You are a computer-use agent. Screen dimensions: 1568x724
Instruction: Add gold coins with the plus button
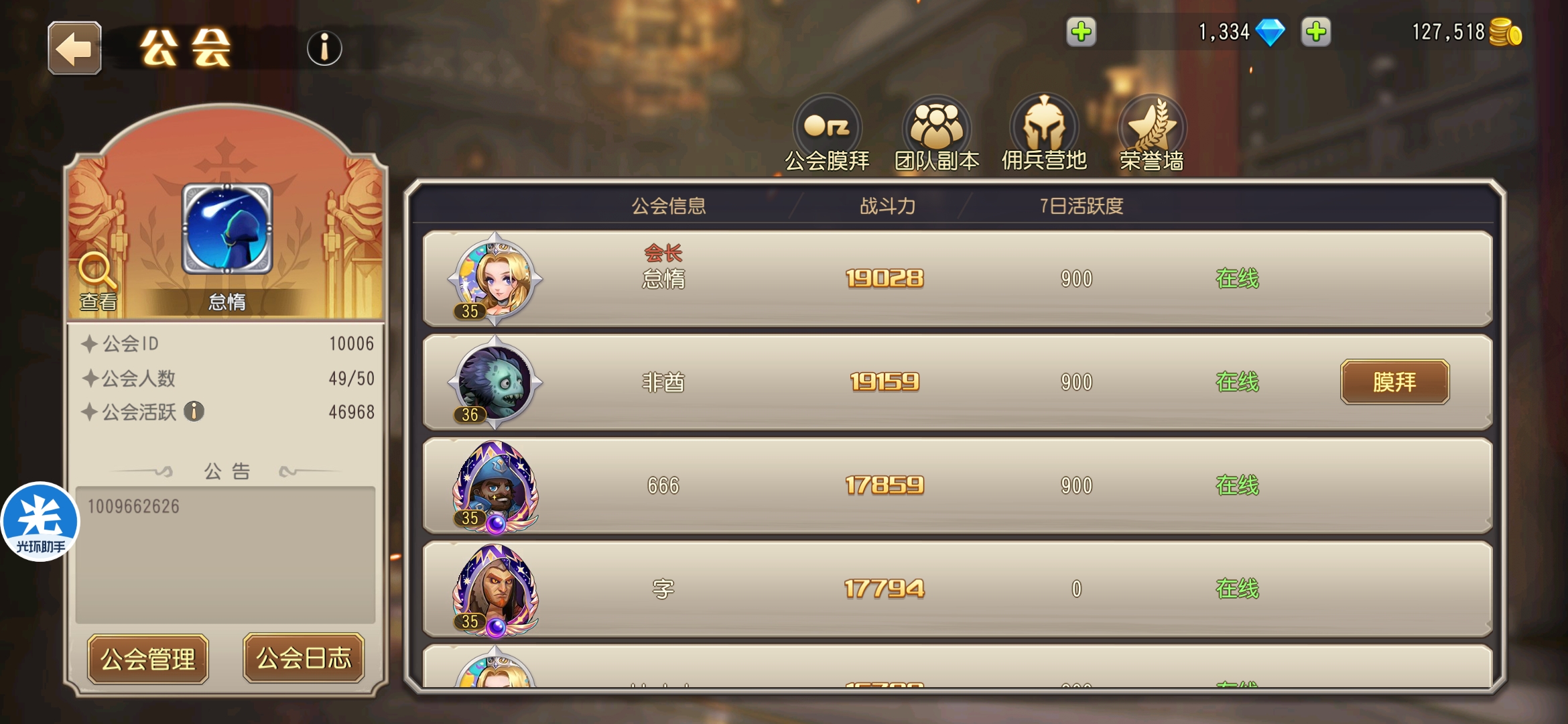click(x=1316, y=32)
